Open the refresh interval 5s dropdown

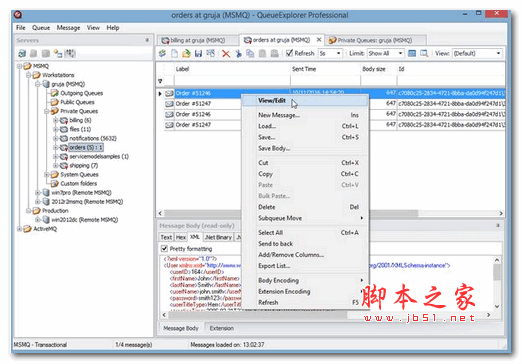339,53
